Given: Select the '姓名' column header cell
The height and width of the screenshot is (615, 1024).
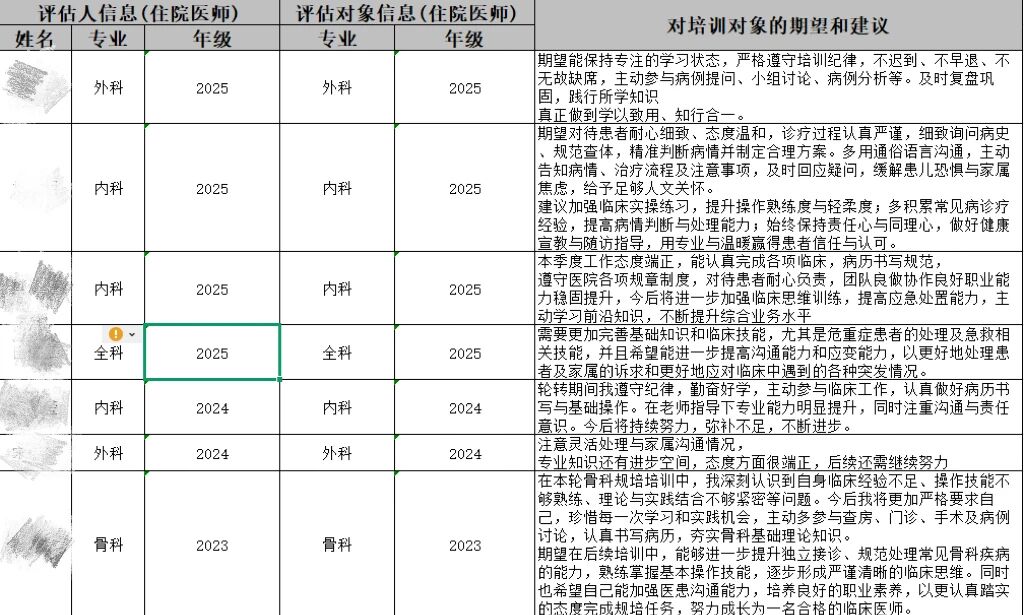Looking at the screenshot, I should click(x=37, y=39).
